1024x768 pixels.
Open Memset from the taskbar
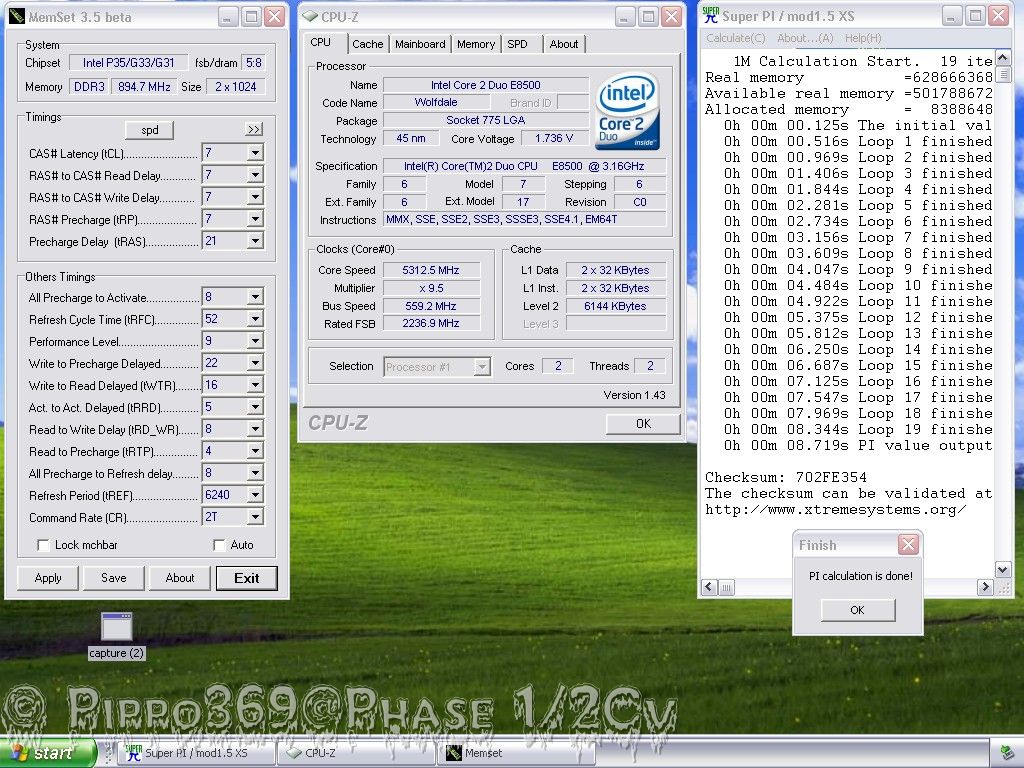(x=516, y=753)
